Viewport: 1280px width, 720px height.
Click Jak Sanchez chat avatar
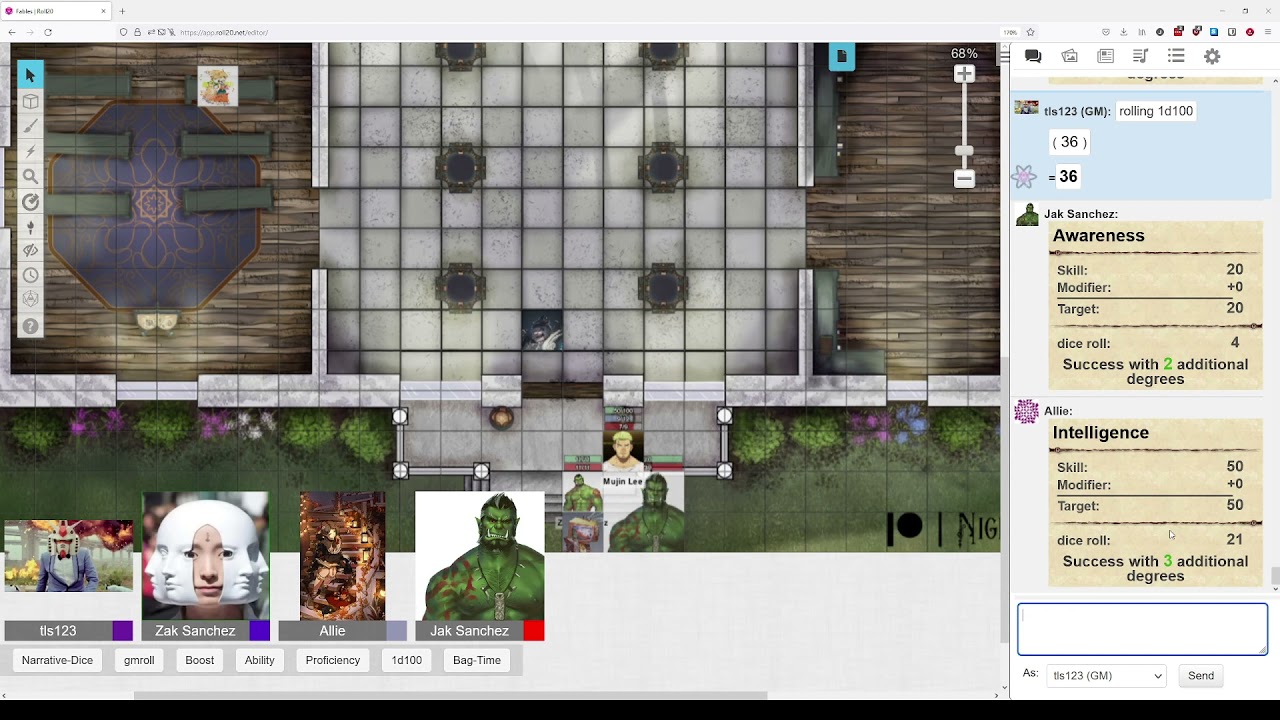1027,214
